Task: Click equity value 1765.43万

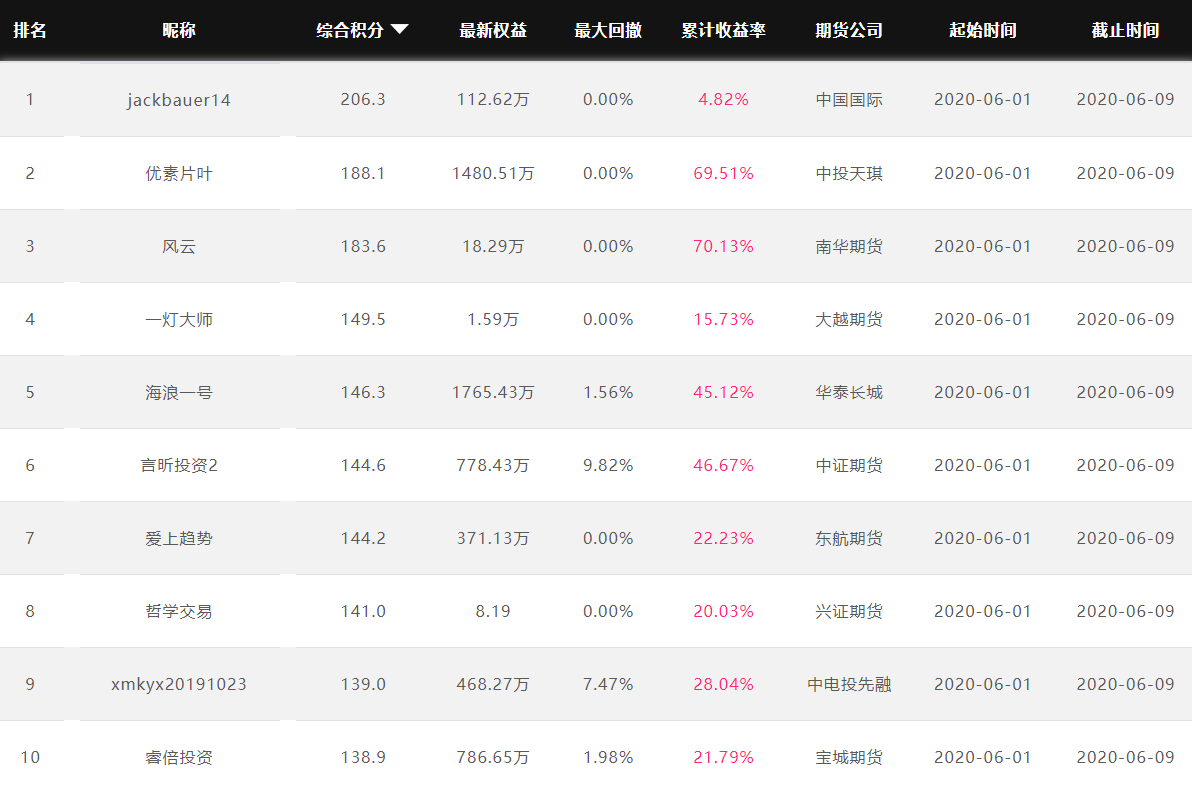Action: [x=493, y=392]
